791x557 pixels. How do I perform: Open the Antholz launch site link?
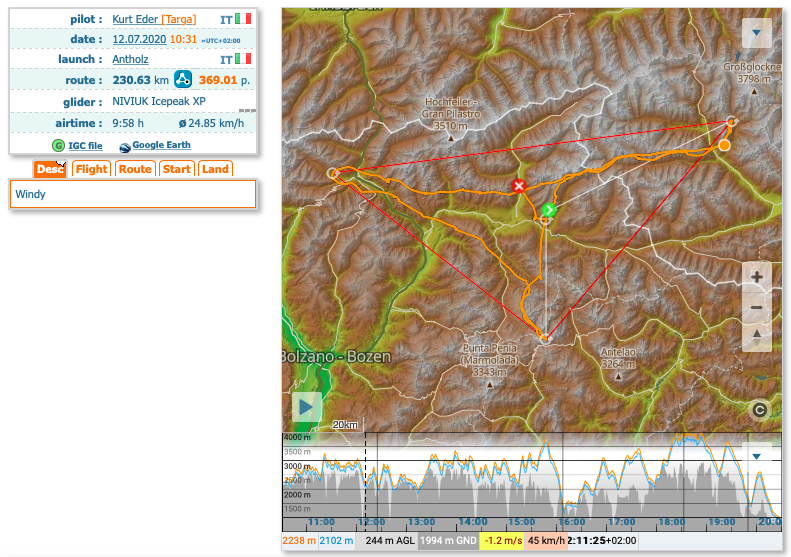pyautogui.click(x=132, y=59)
